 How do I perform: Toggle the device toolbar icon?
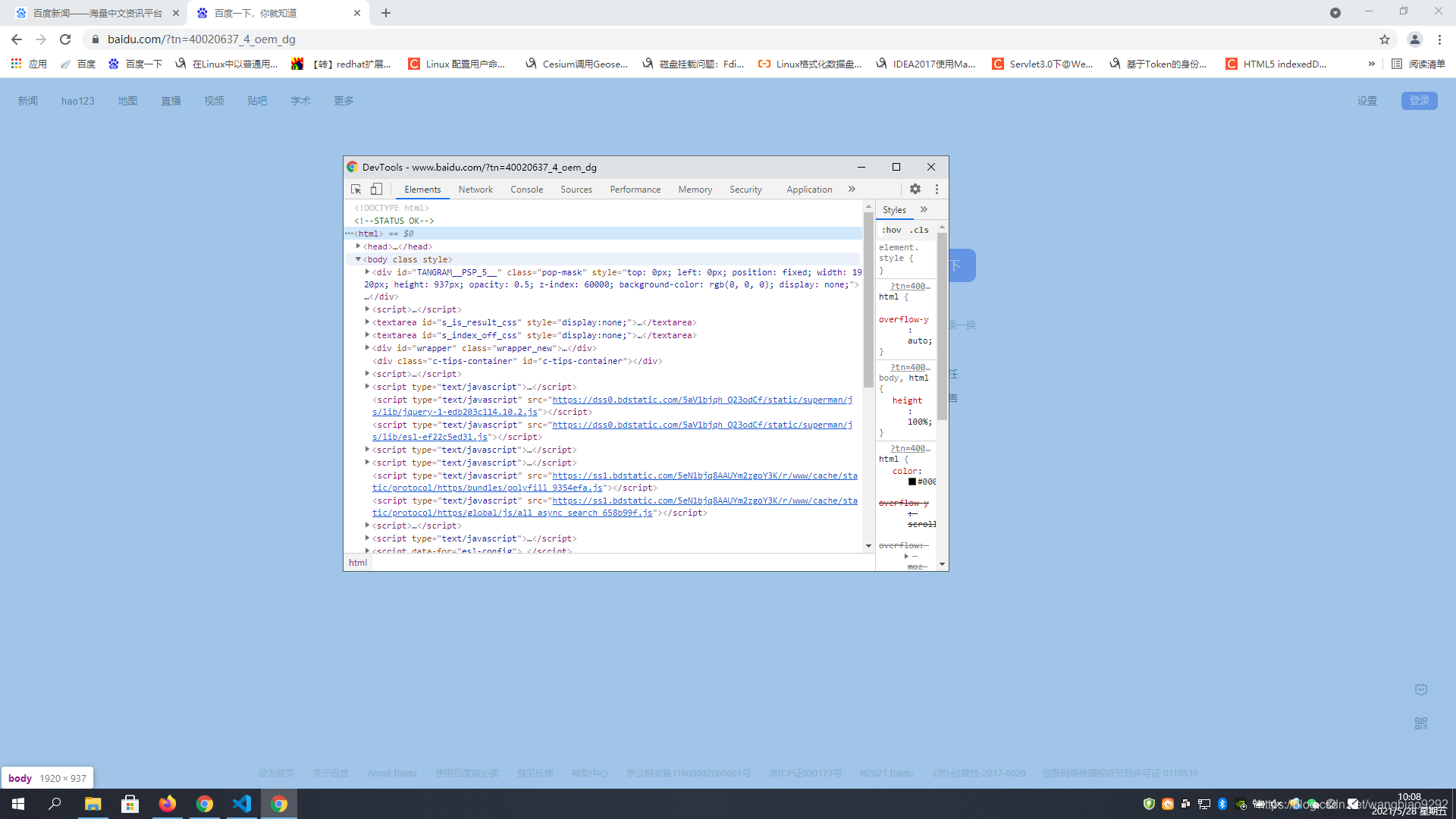pyautogui.click(x=377, y=189)
